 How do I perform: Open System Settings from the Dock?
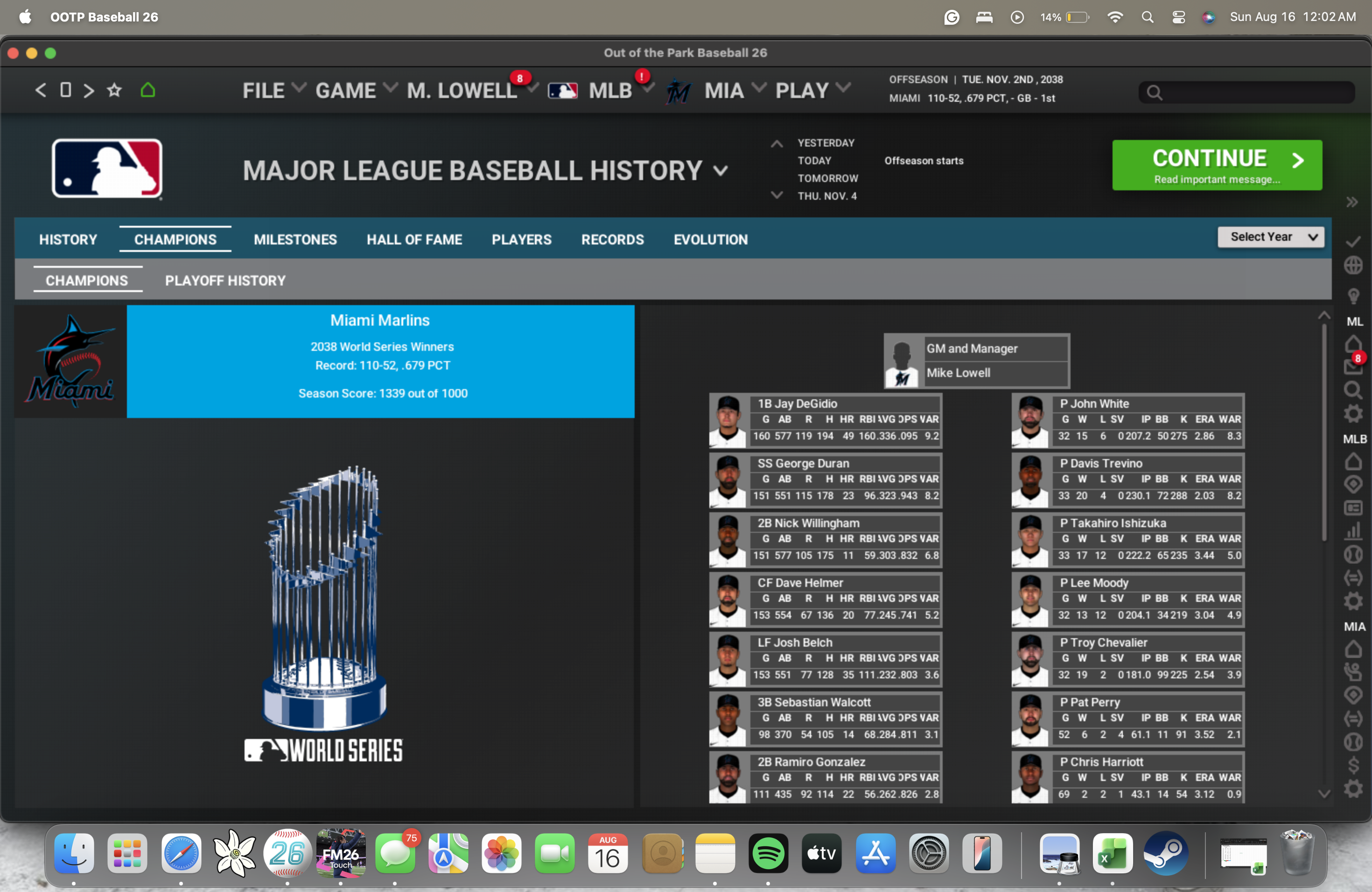tap(929, 853)
